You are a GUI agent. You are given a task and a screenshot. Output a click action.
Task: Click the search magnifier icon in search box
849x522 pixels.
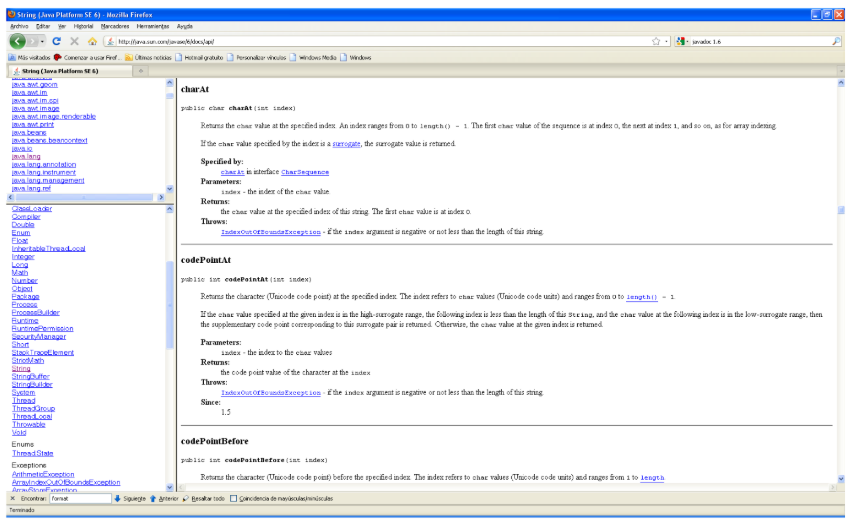click(x=836, y=41)
